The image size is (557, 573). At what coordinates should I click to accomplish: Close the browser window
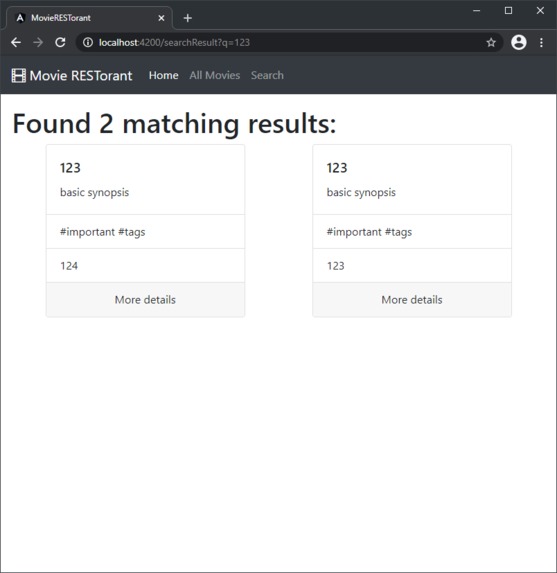540,11
